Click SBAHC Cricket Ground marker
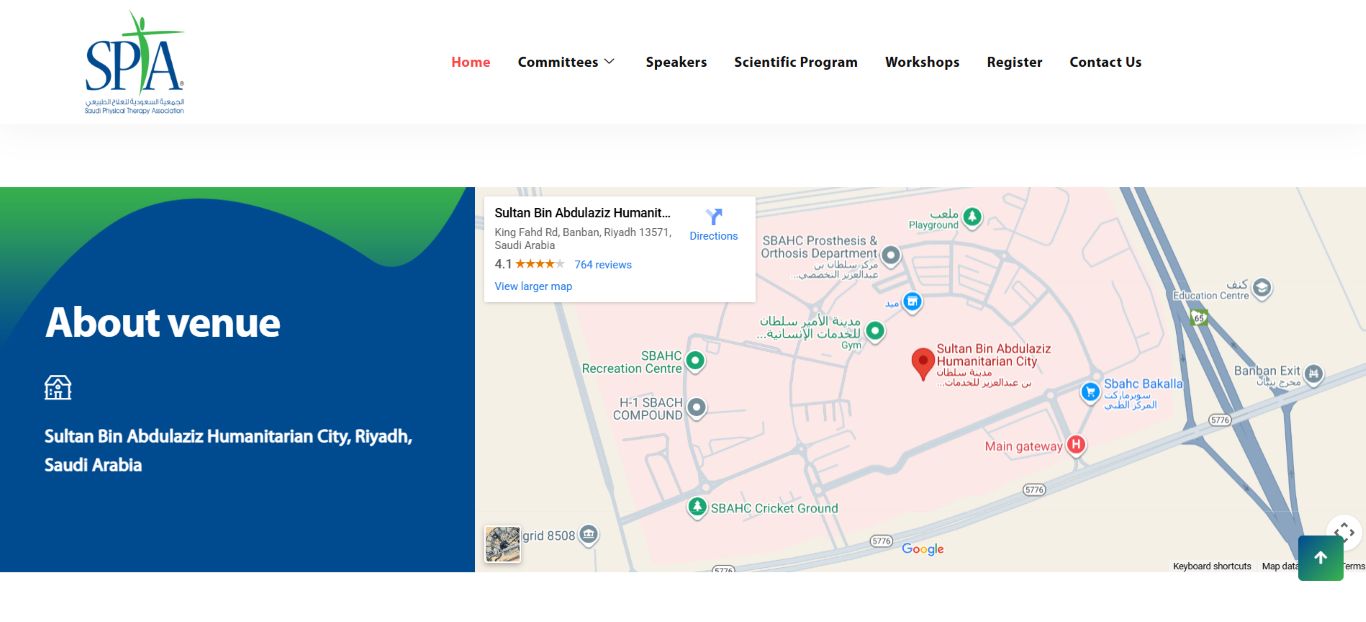The width and height of the screenshot is (1366, 622). pyautogui.click(x=697, y=507)
